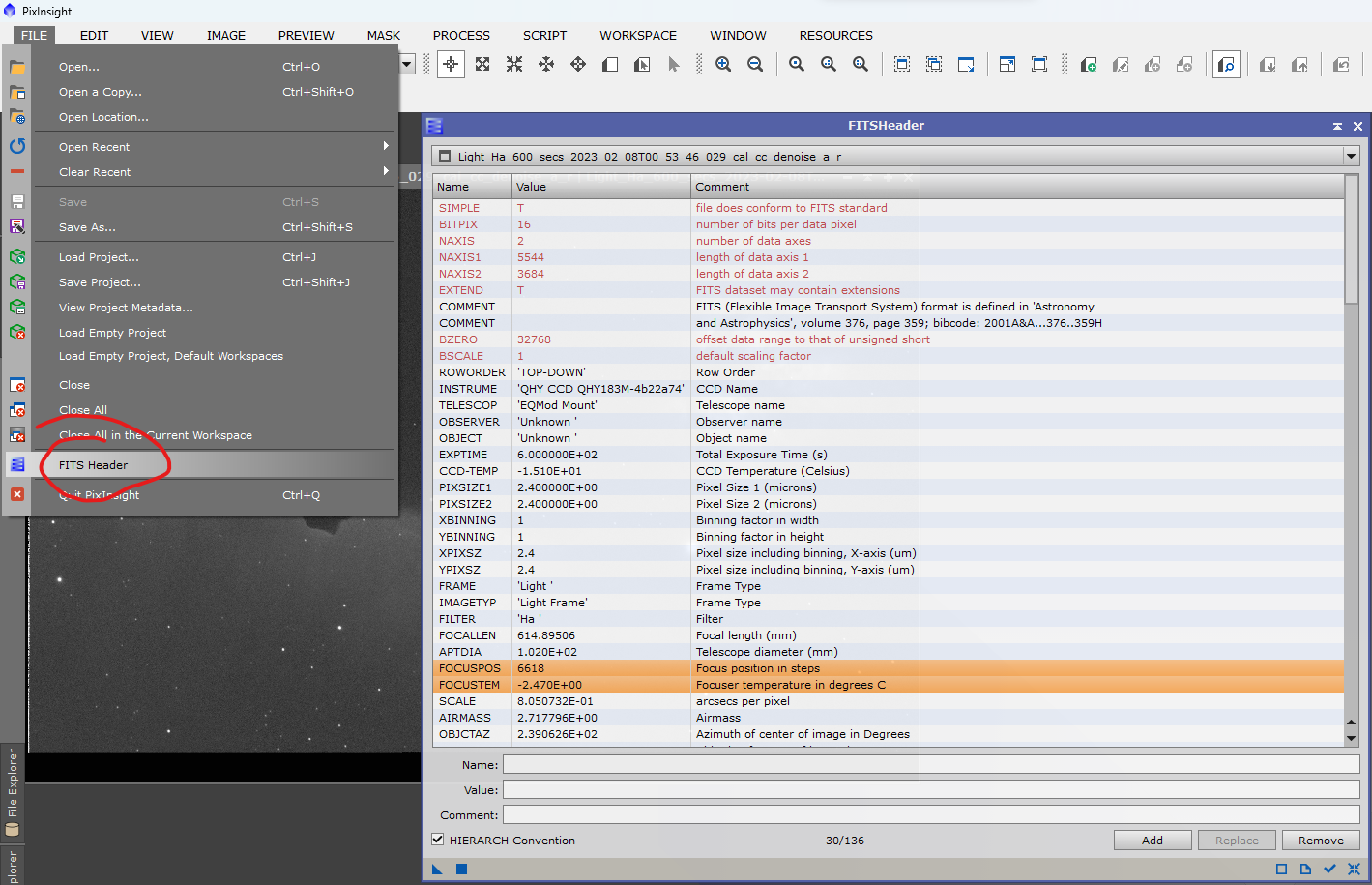Expand the Clear Recent submenu

pyautogui.click(x=386, y=171)
